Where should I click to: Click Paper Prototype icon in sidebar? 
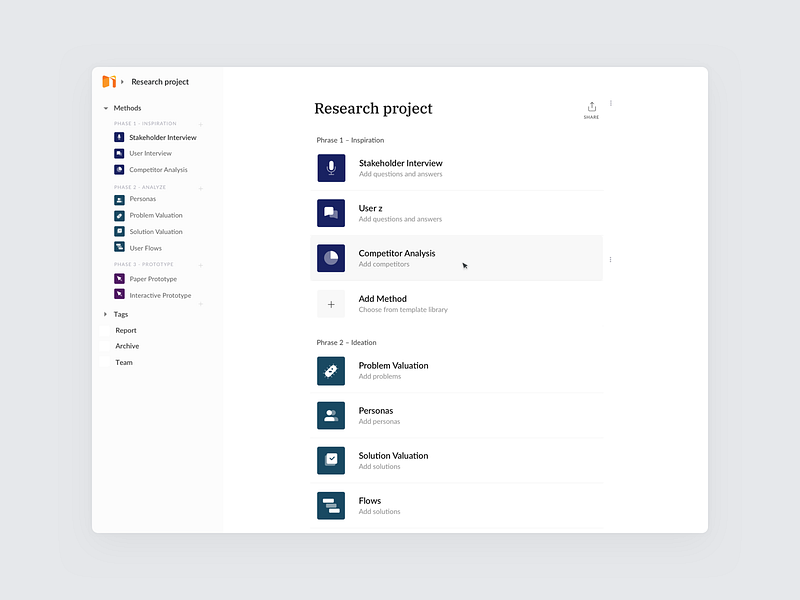[119, 279]
